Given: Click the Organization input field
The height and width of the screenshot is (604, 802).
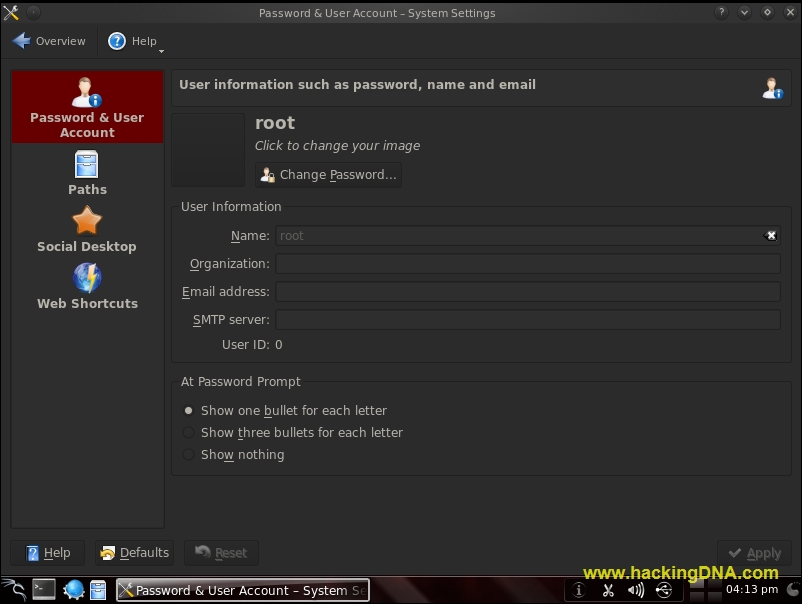Looking at the screenshot, I should click(x=528, y=263).
